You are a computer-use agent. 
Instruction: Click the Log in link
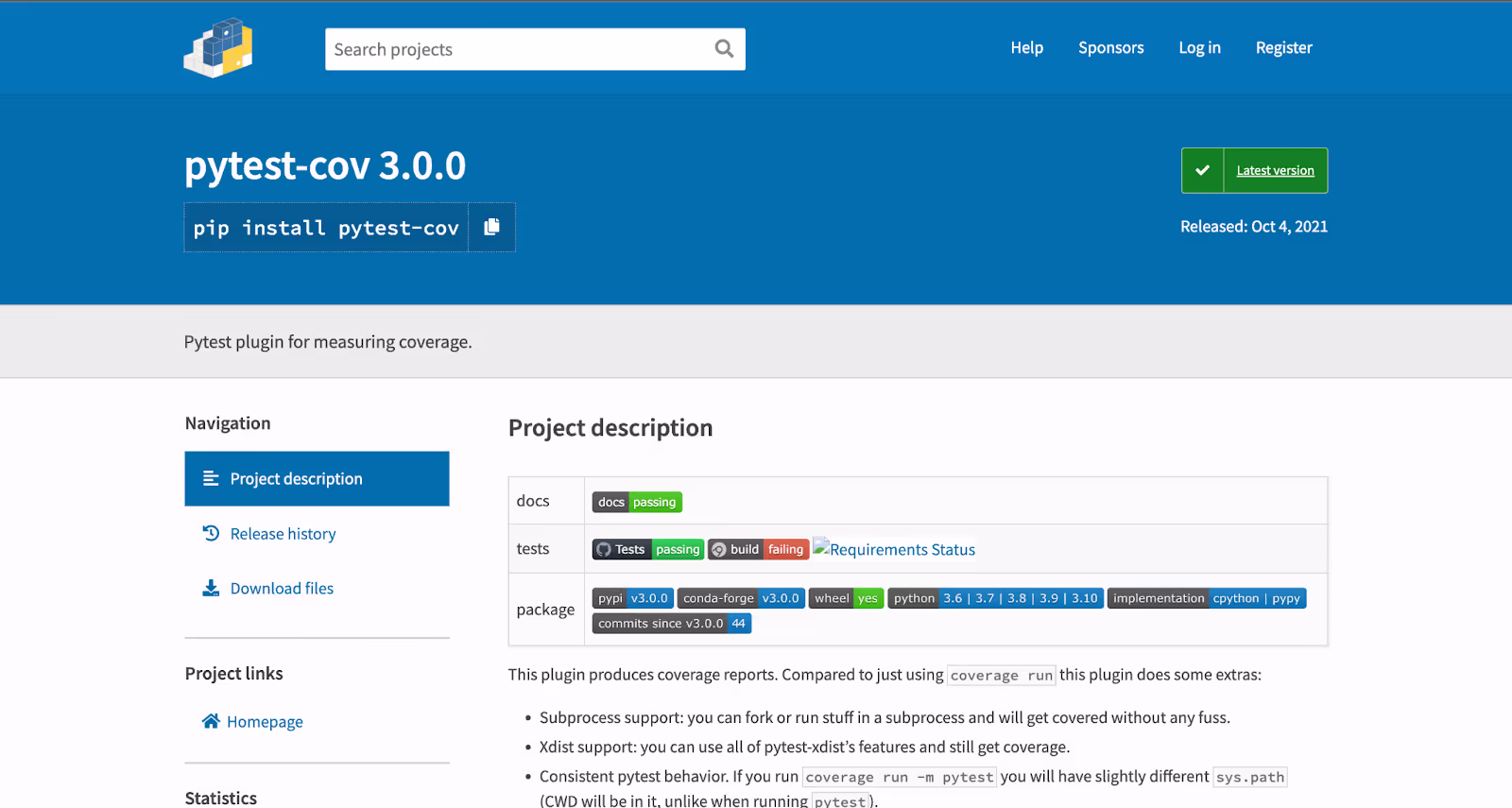pyautogui.click(x=1199, y=48)
